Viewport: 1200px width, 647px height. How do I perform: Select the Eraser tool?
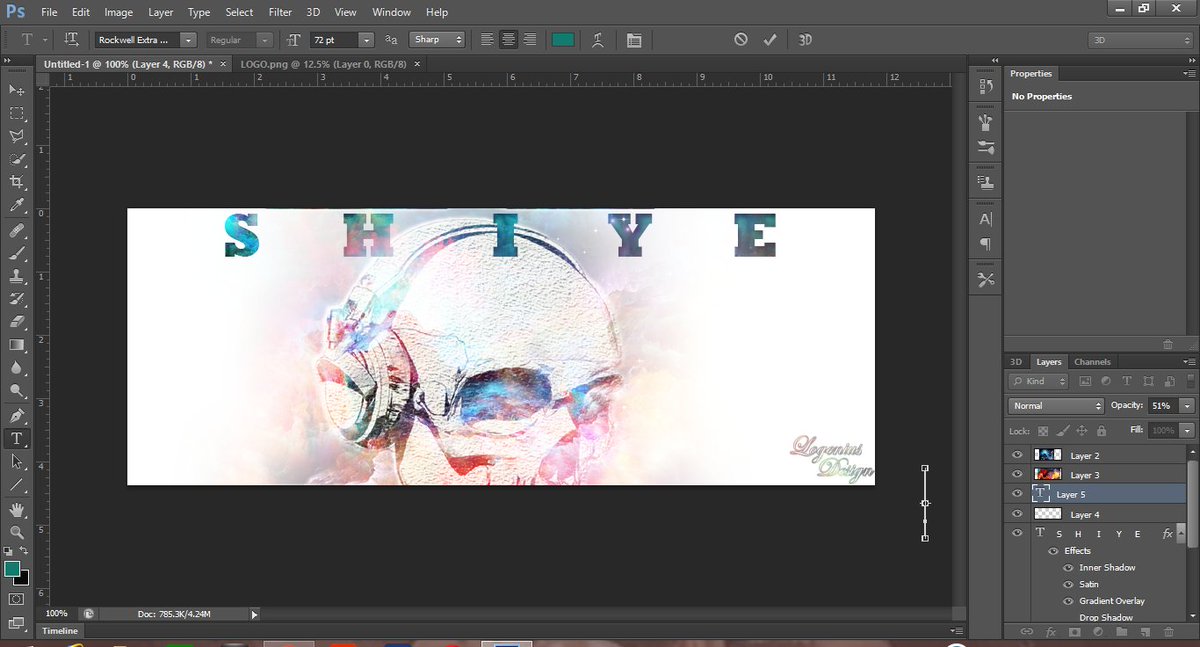click(x=17, y=323)
